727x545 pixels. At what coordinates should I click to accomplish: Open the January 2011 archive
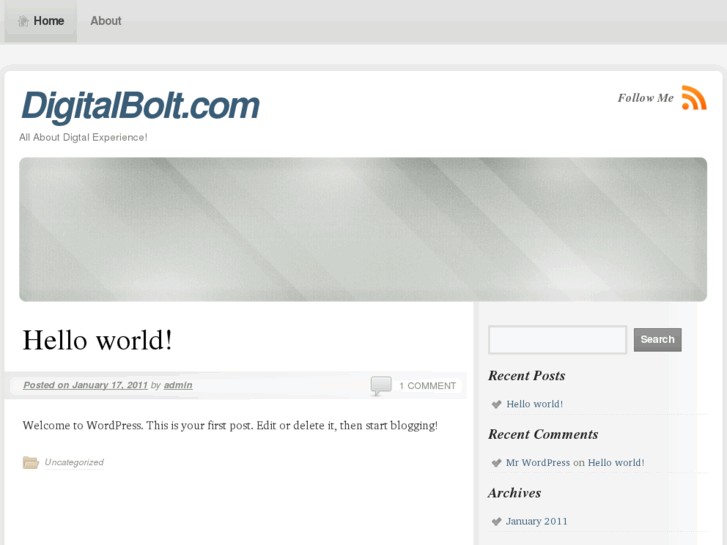click(x=536, y=521)
